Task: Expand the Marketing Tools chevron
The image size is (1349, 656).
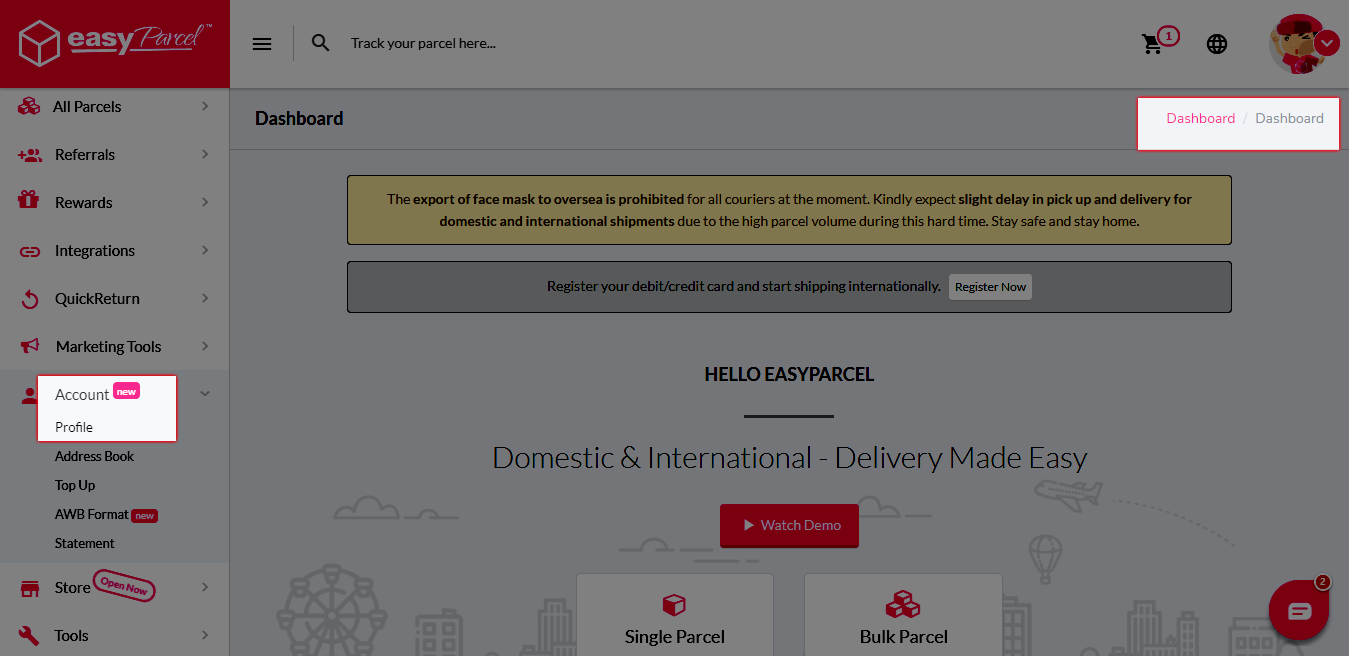Action: click(x=205, y=346)
